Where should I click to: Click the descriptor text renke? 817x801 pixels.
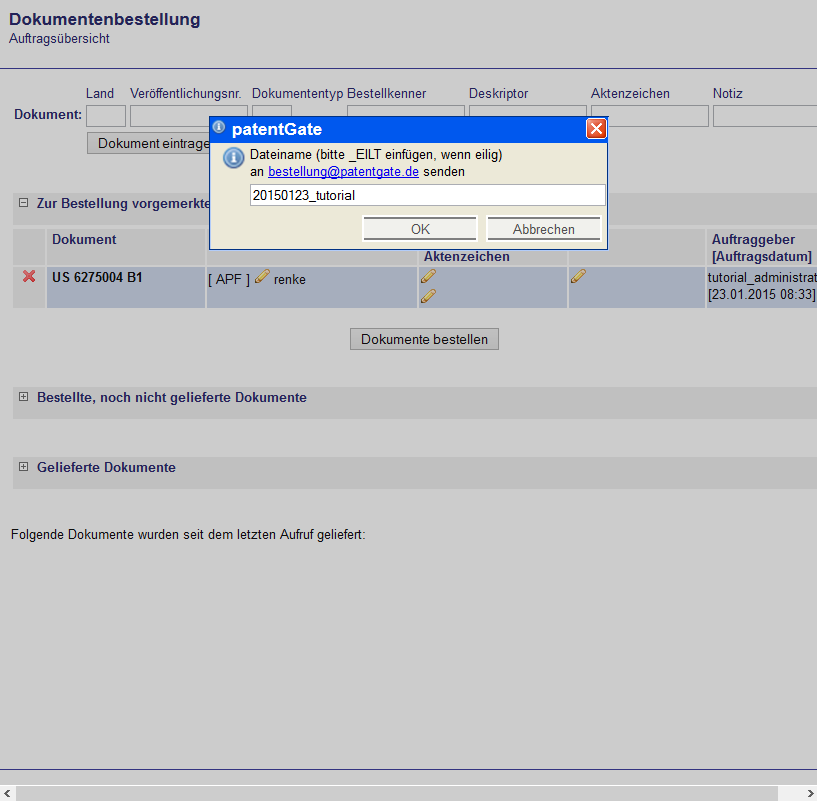(x=290, y=279)
